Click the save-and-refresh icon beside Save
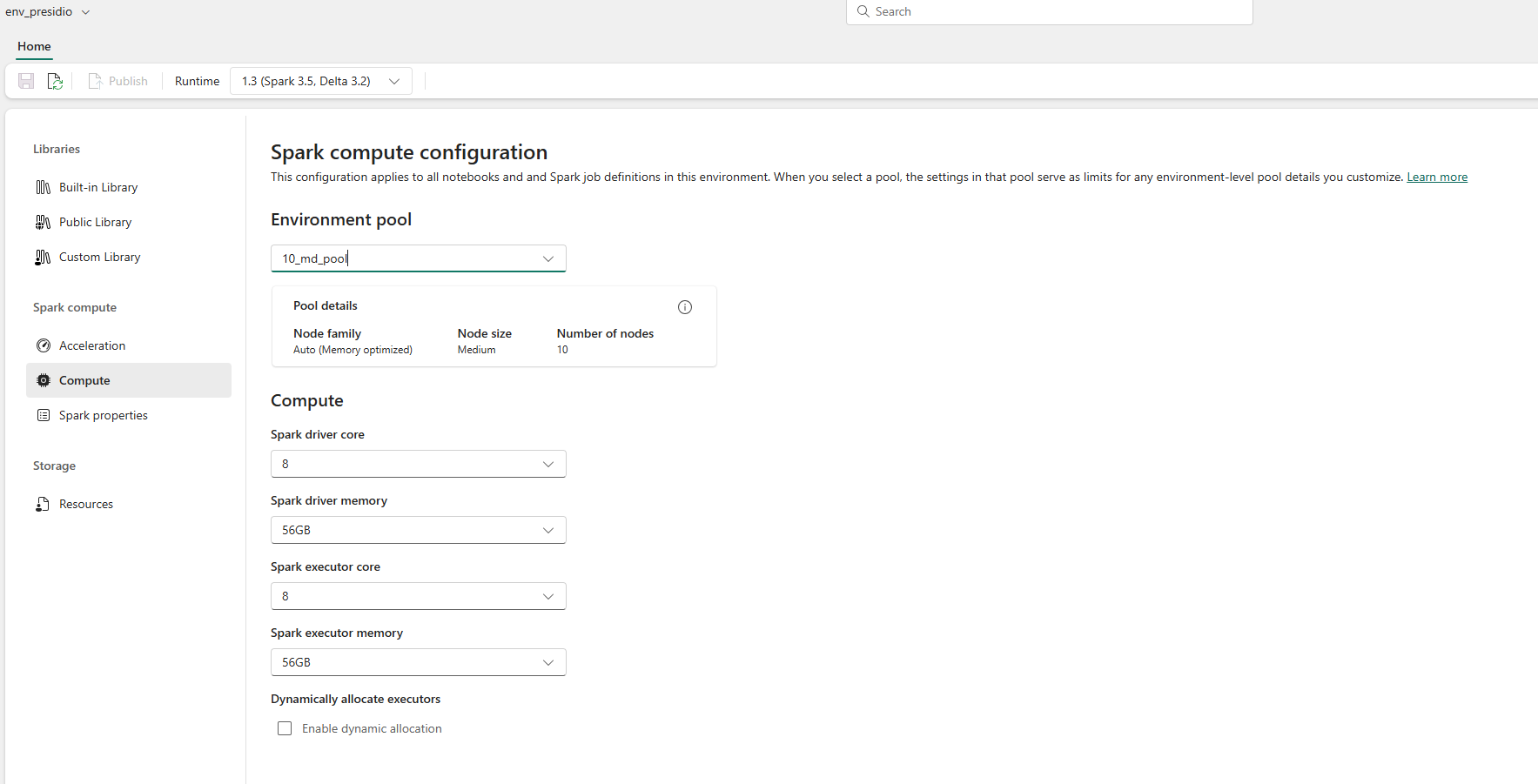1538x784 pixels. click(x=55, y=81)
